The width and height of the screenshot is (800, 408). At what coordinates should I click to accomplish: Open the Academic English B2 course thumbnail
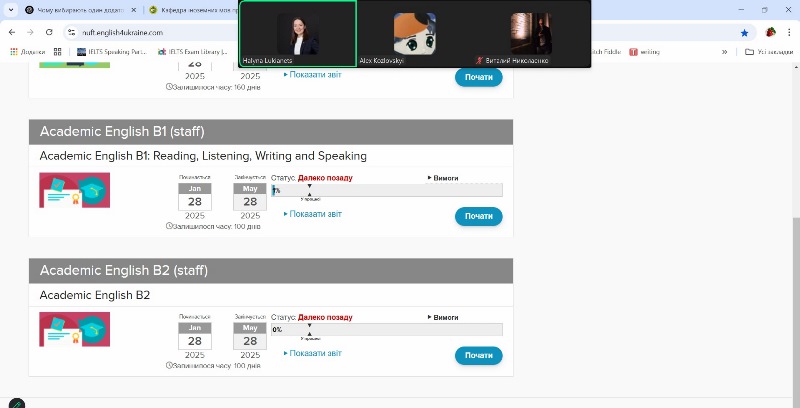coord(74,329)
